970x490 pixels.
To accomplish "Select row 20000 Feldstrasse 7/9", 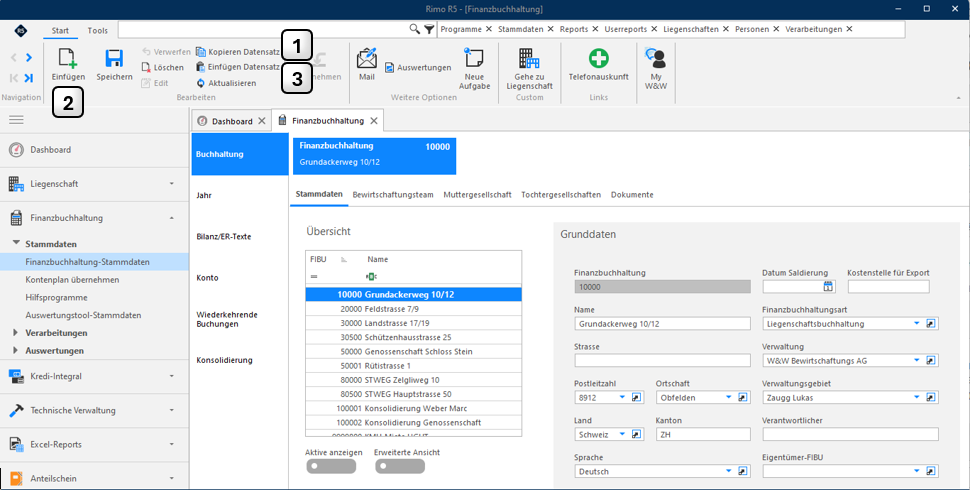I will 413,309.
